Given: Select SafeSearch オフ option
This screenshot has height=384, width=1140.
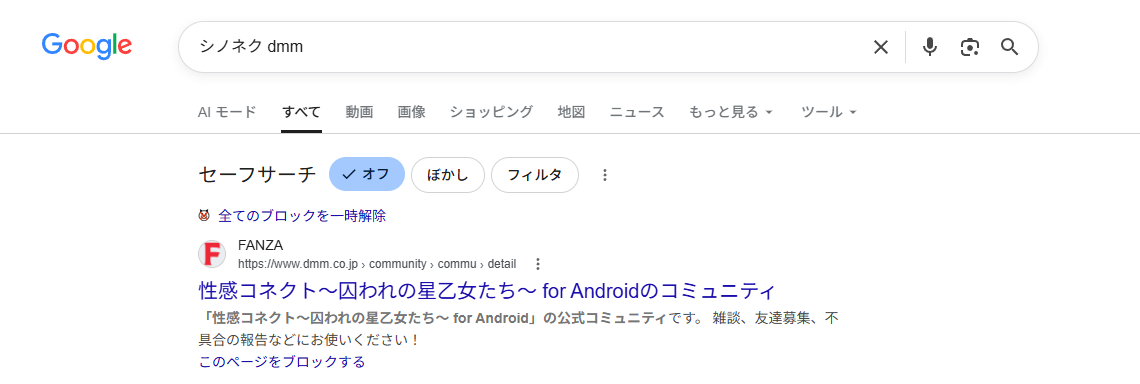Looking at the screenshot, I should 366,175.
